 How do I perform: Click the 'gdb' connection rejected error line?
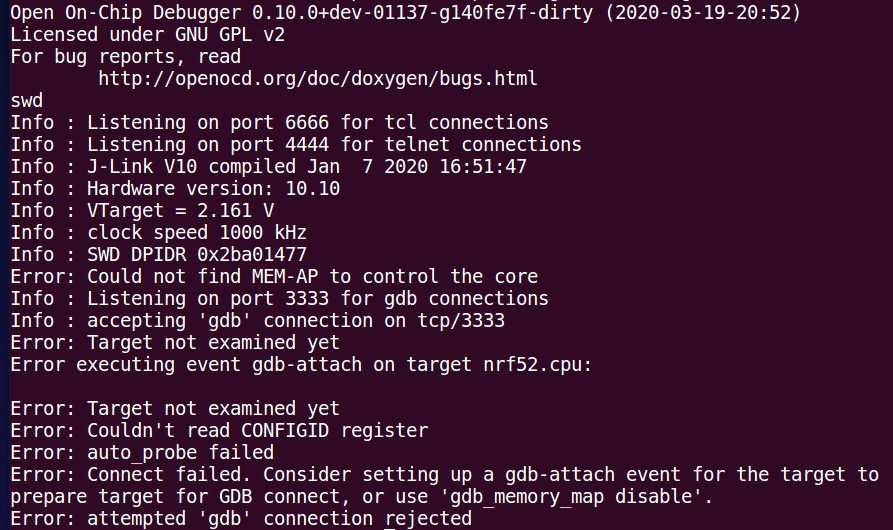[241, 518]
